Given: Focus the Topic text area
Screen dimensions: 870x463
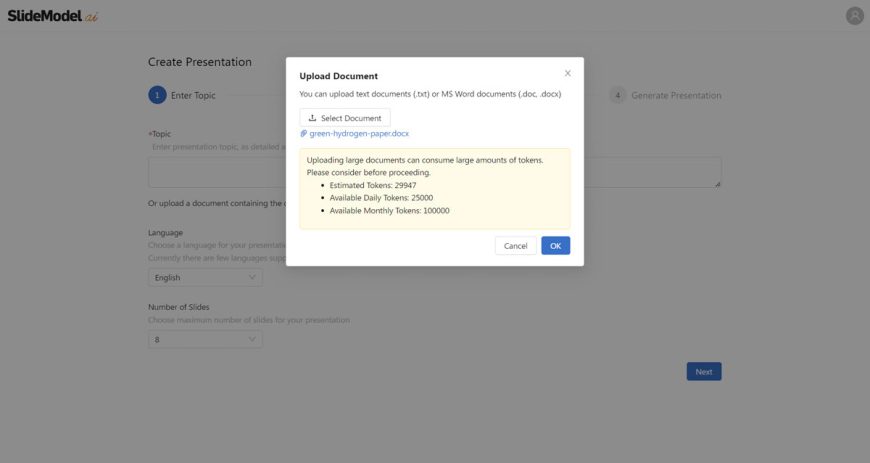Looking at the screenshot, I should [220, 172].
